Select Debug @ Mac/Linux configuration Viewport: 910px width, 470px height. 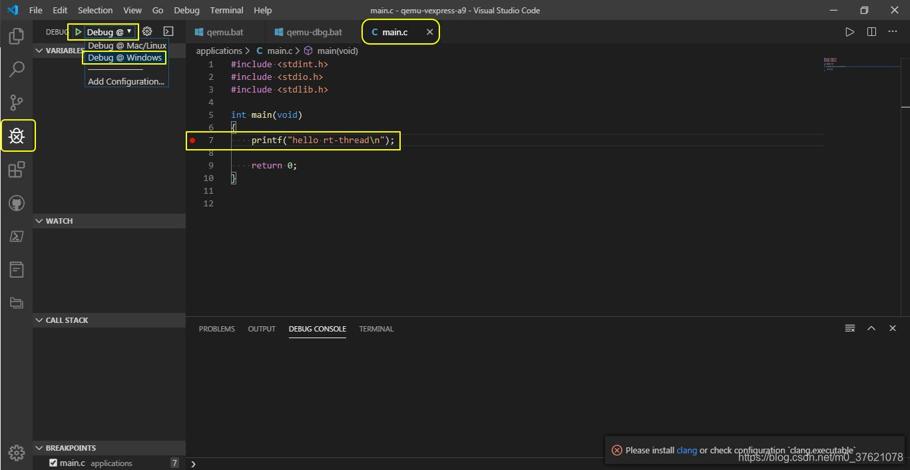tap(127, 45)
